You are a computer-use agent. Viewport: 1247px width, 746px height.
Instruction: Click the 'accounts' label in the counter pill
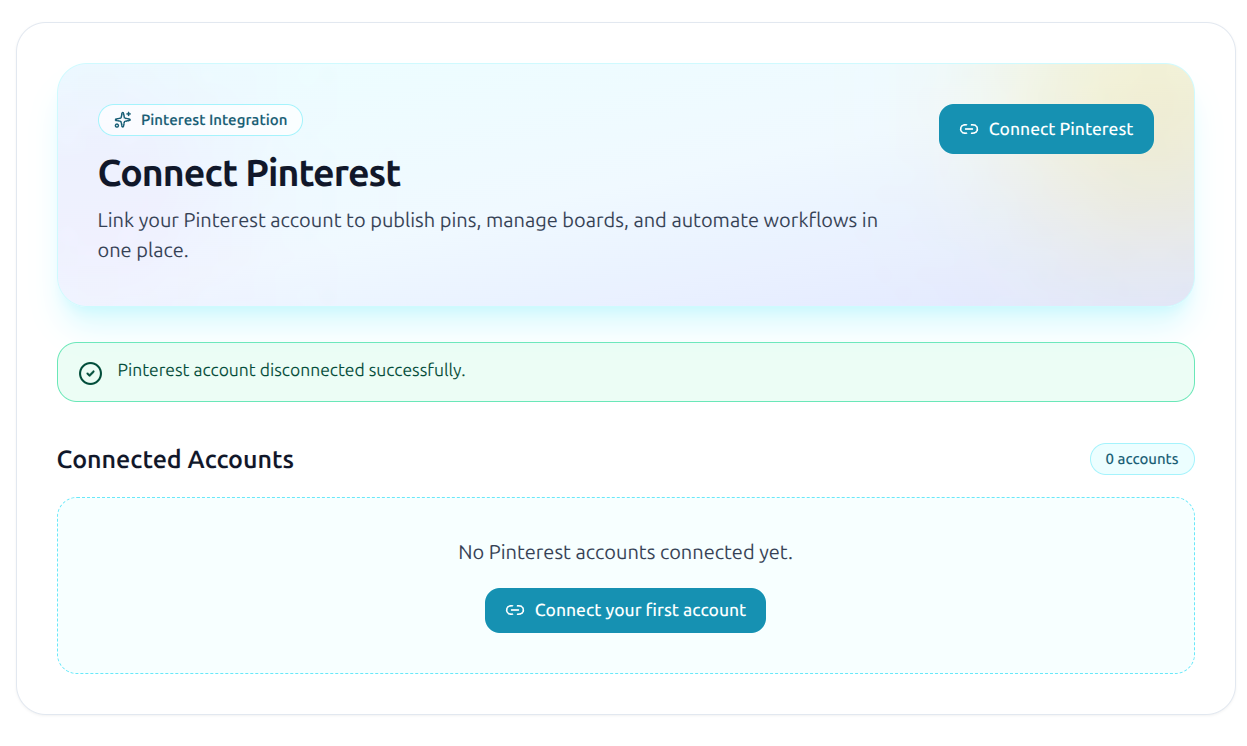[1152, 459]
